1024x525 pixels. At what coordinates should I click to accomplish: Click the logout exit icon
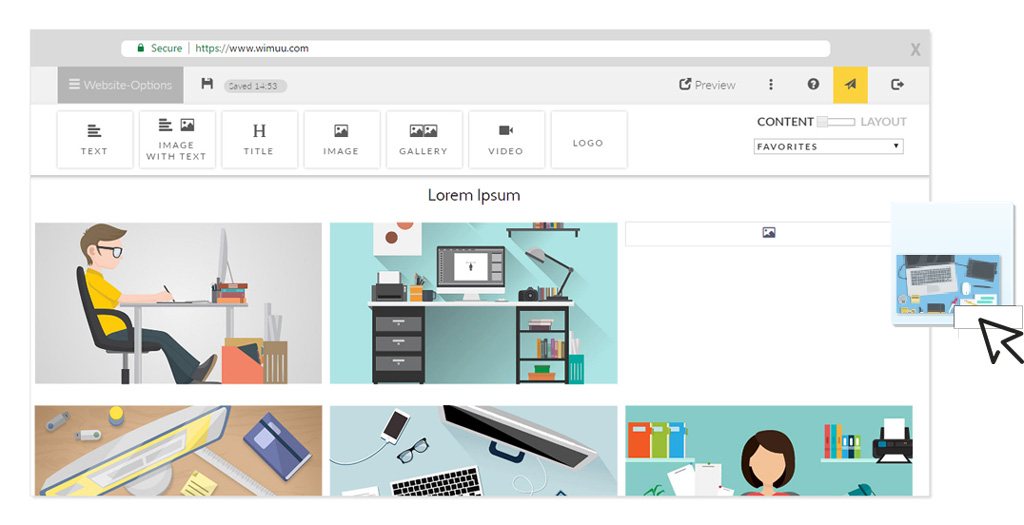tap(897, 84)
